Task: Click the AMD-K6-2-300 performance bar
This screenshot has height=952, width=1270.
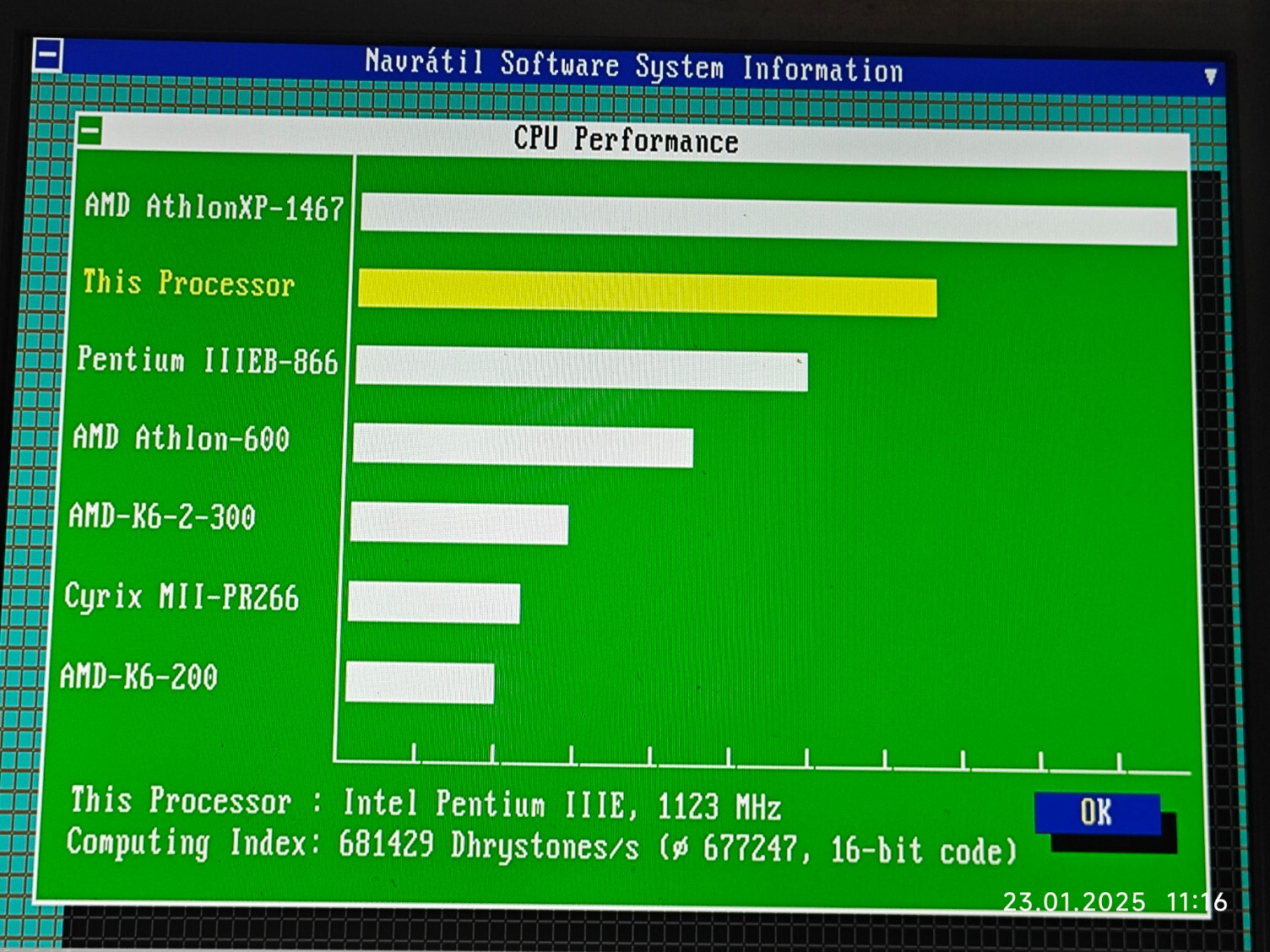Action: (x=459, y=523)
